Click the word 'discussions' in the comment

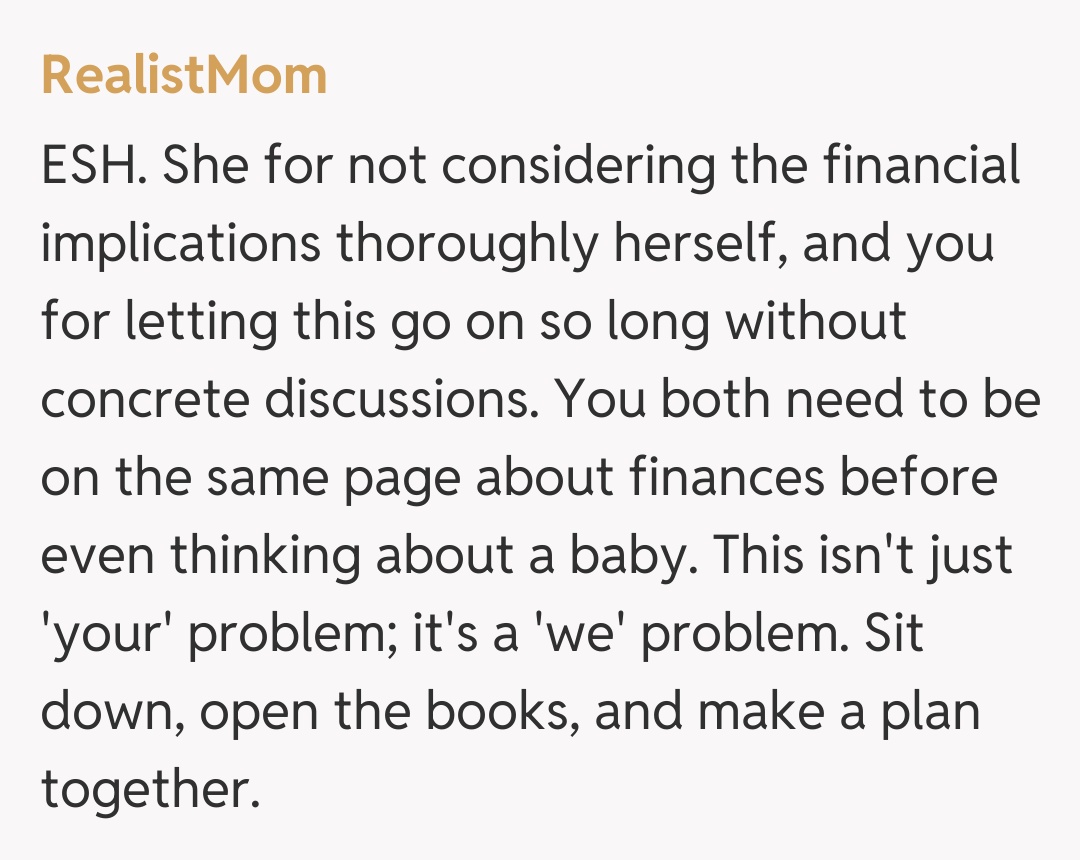click(x=400, y=400)
